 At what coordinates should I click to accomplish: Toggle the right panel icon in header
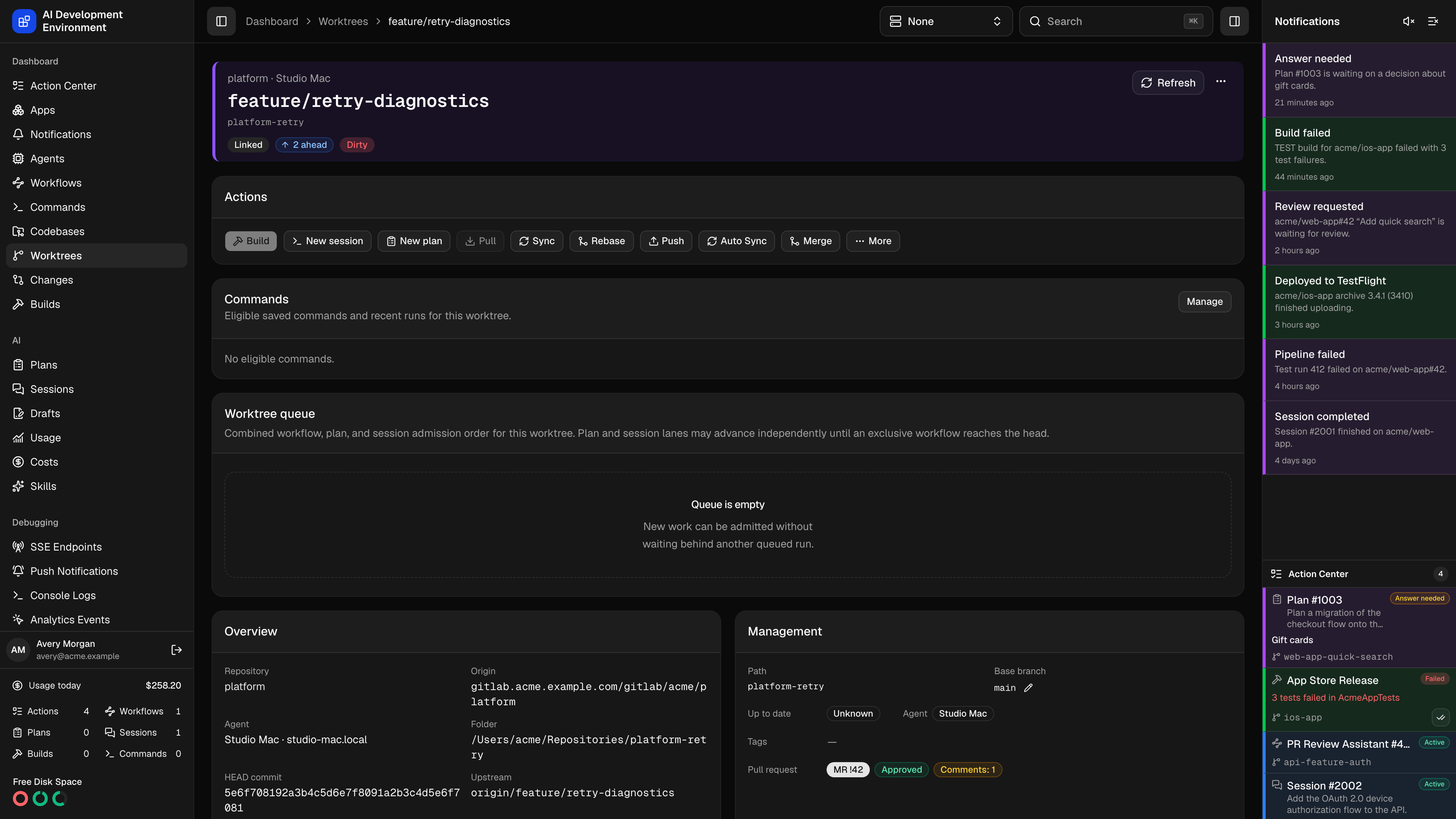coord(1234,22)
